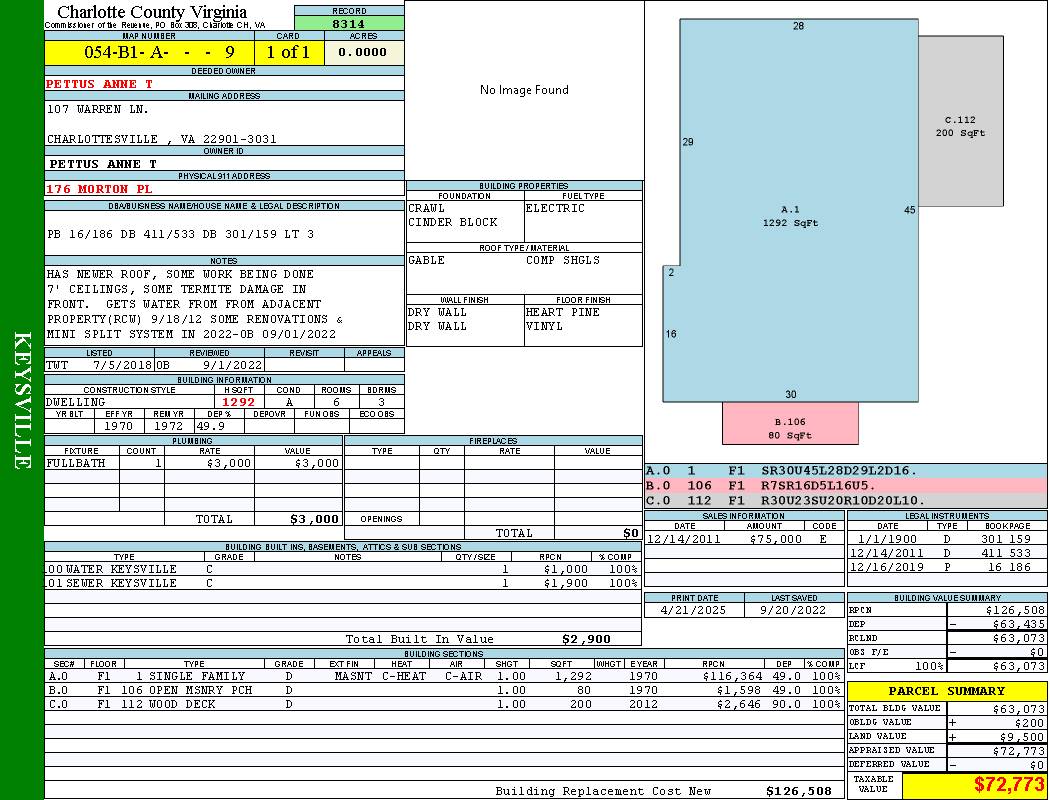Click the Building Replacement Cost New total
Image resolution: width=1050 pixels, height=800 pixels.
798,791
